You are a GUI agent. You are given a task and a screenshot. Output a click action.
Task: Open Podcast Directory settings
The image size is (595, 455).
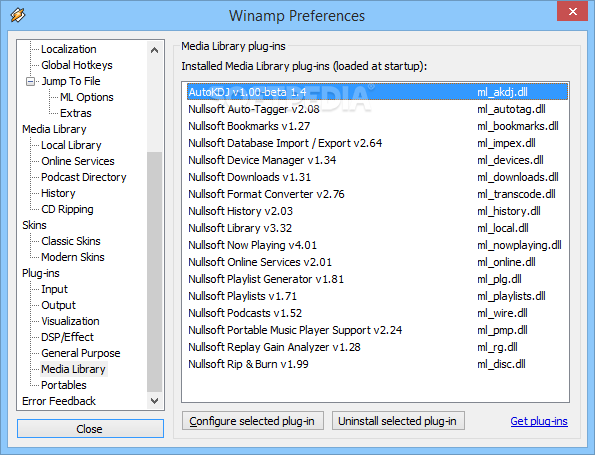point(83,177)
